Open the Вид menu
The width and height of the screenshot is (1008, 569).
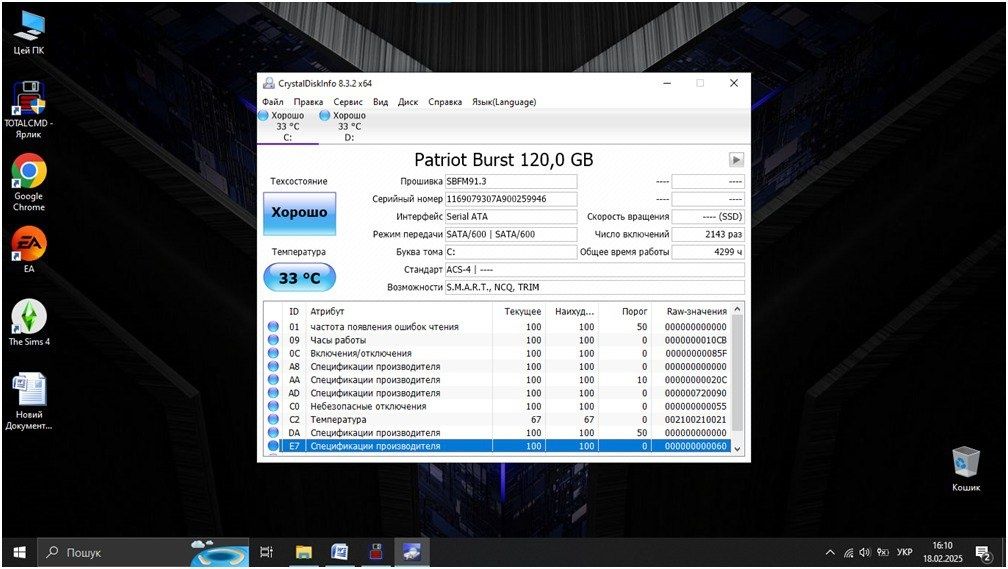pos(381,102)
